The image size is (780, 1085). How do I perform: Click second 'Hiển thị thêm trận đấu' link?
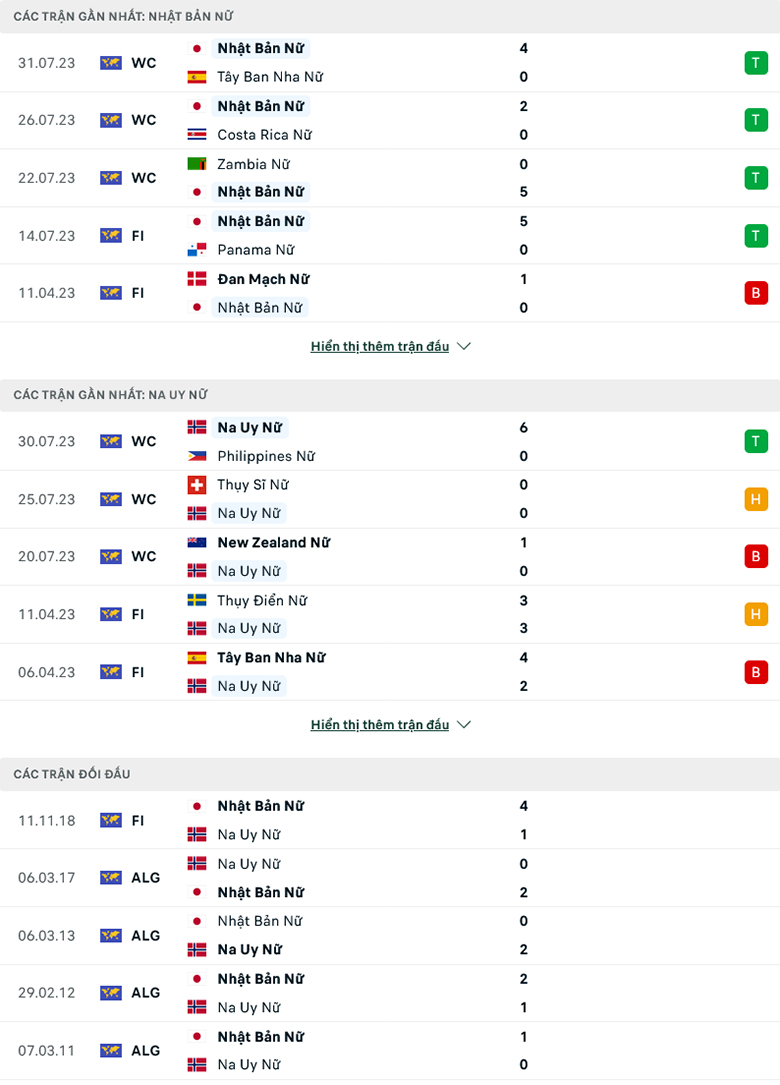[x=380, y=725]
